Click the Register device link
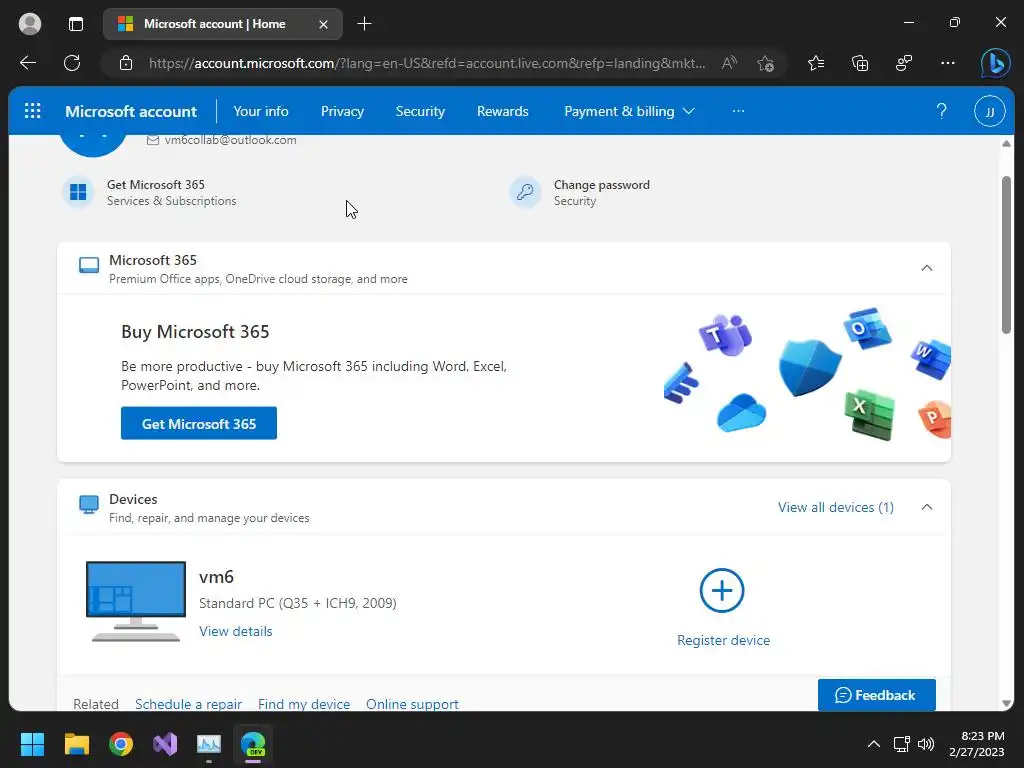The height and width of the screenshot is (768, 1024). [723, 640]
